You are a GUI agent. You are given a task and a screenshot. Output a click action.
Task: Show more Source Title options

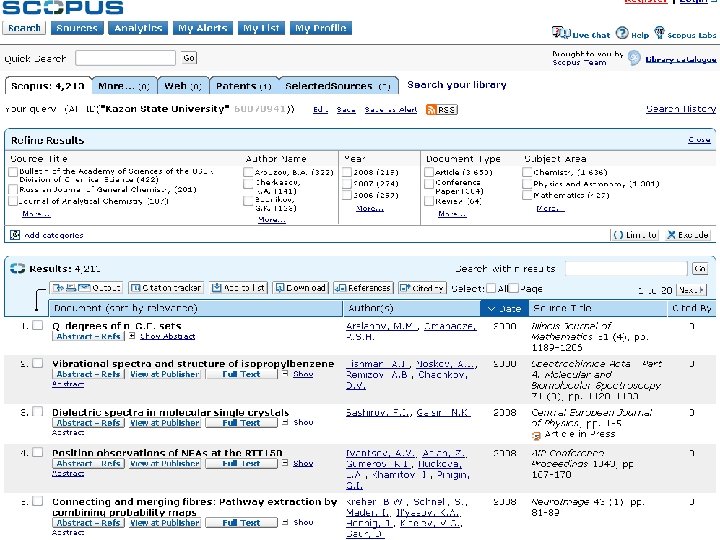coord(36,214)
